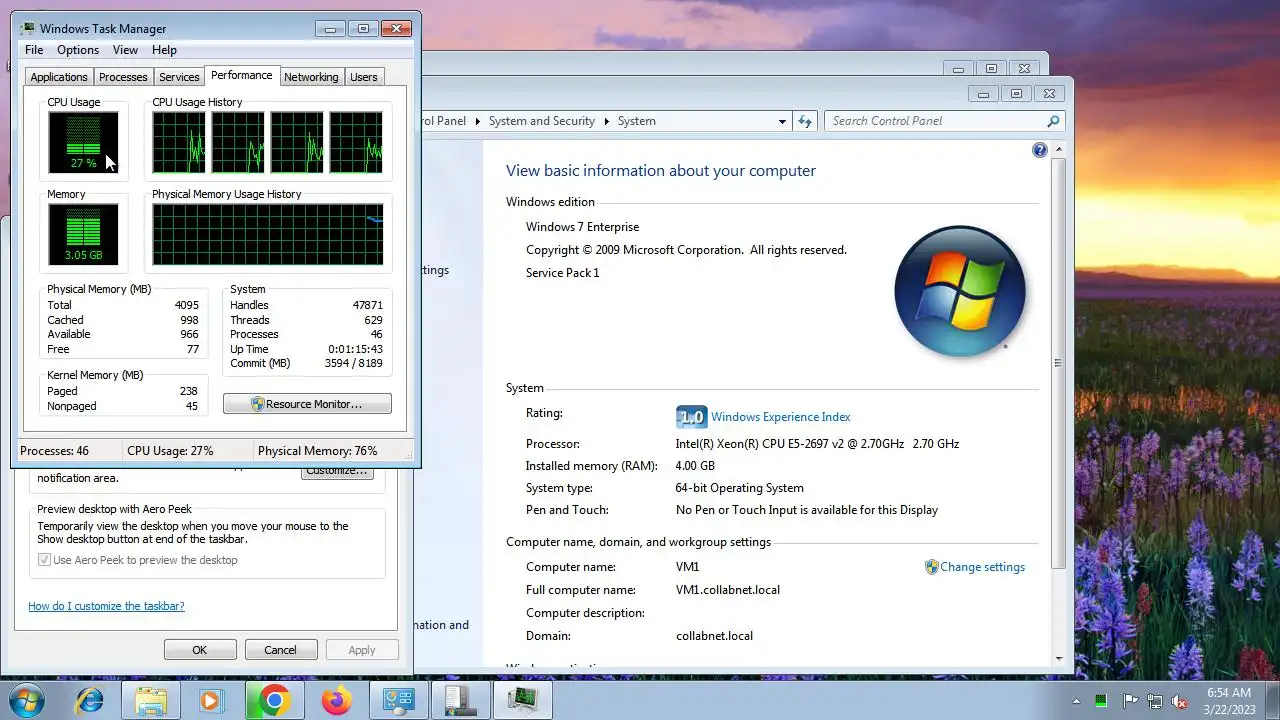Click the Resource Monitor button
The height and width of the screenshot is (720, 1280).
[307, 404]
